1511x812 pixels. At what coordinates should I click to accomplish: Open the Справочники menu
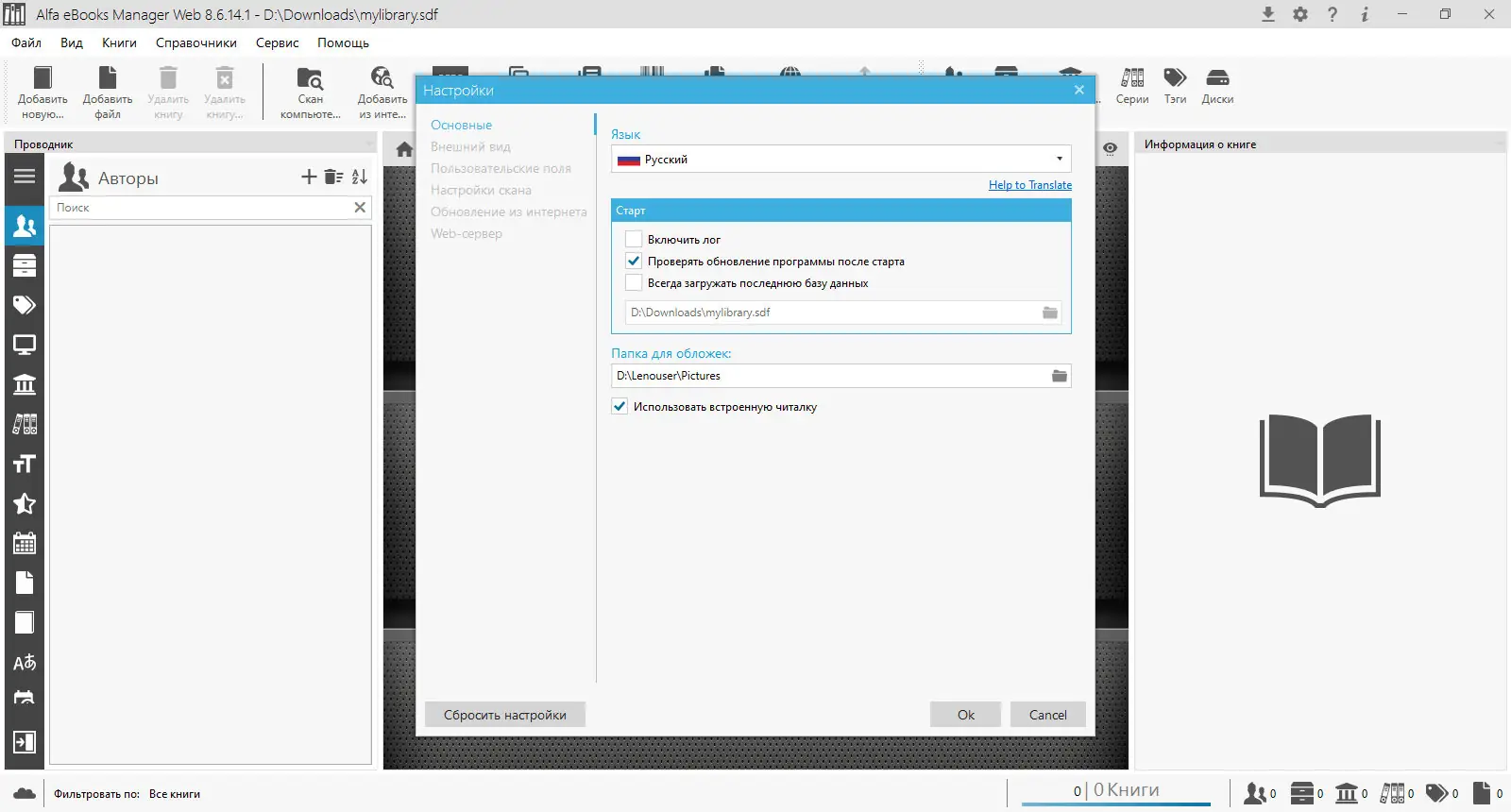tap(196, 42)
